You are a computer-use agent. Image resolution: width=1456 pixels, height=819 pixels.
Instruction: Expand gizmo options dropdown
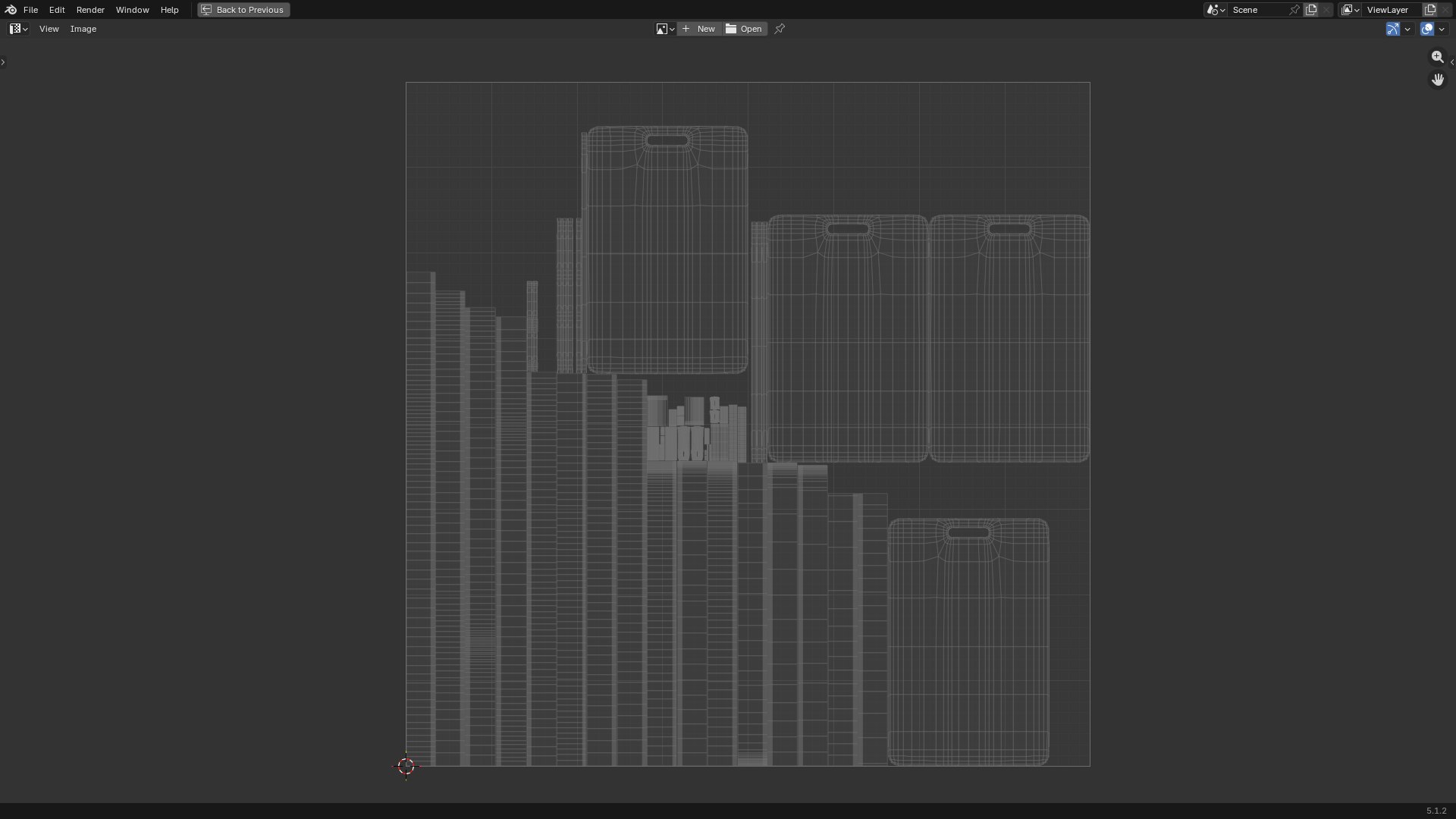point(1407,29)
